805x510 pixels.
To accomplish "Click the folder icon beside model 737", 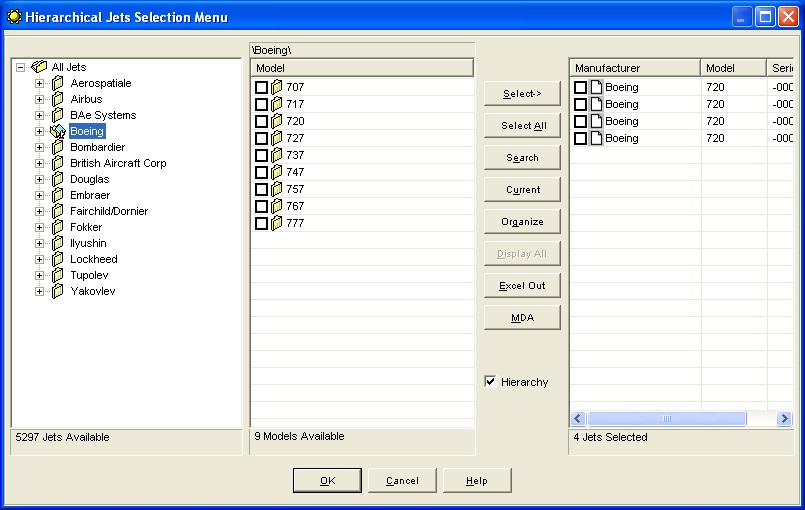I will pyautogui.click(x=277, y=155).
